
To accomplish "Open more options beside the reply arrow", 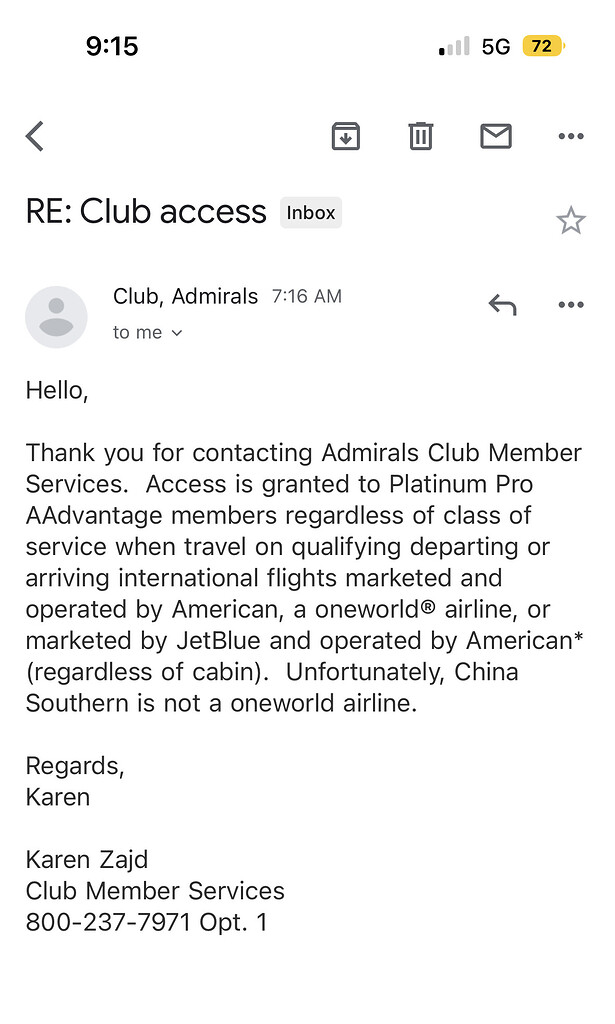I will tap(571, 304).
